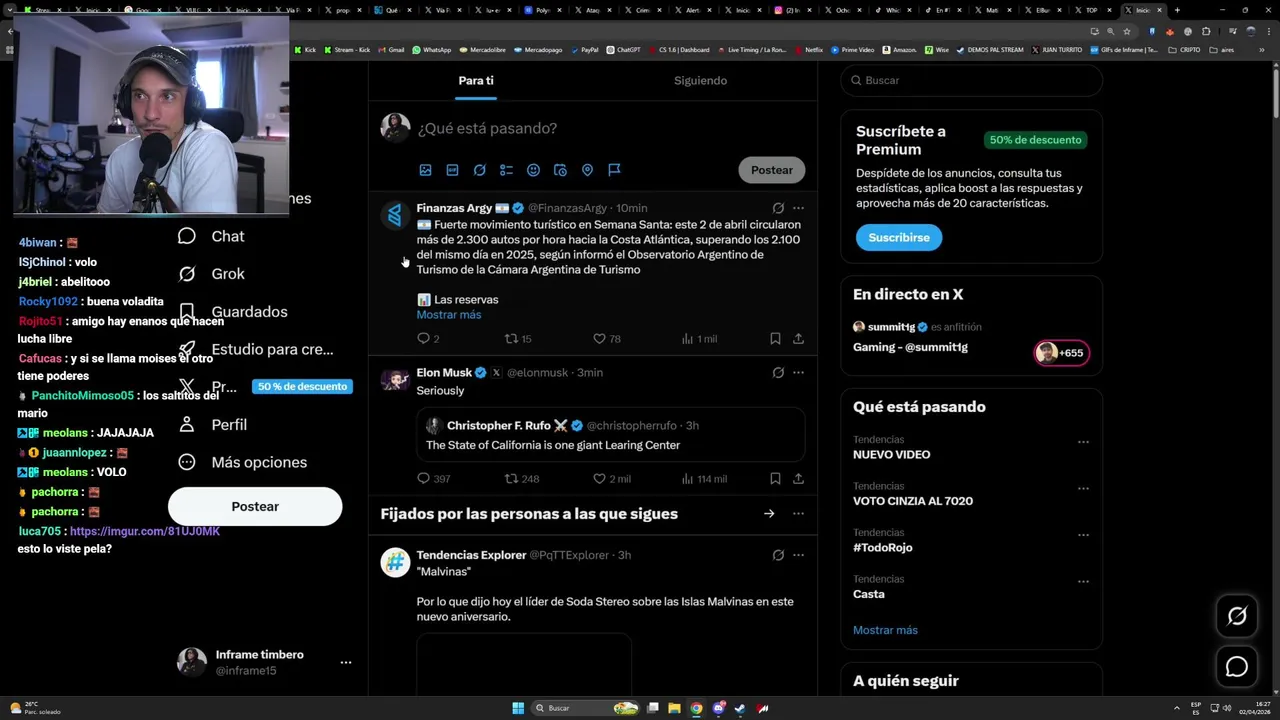Add a poll to the post

(506, 170)
